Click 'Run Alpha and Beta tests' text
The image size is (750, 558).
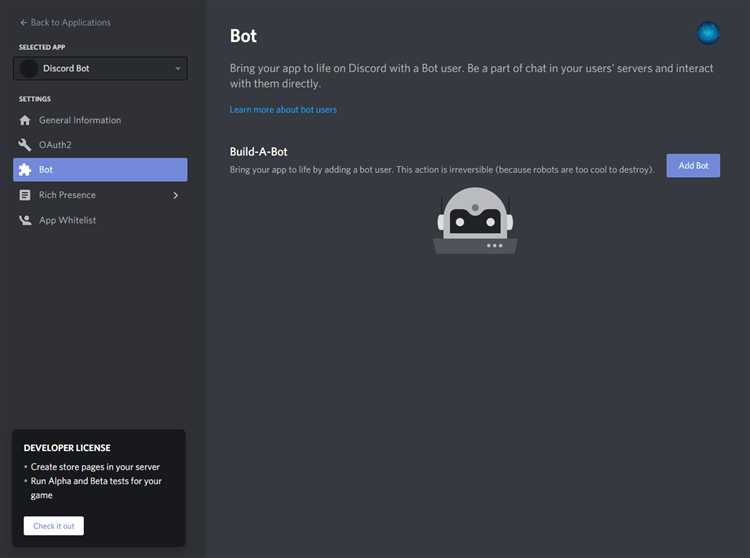(x=96, y=488)
